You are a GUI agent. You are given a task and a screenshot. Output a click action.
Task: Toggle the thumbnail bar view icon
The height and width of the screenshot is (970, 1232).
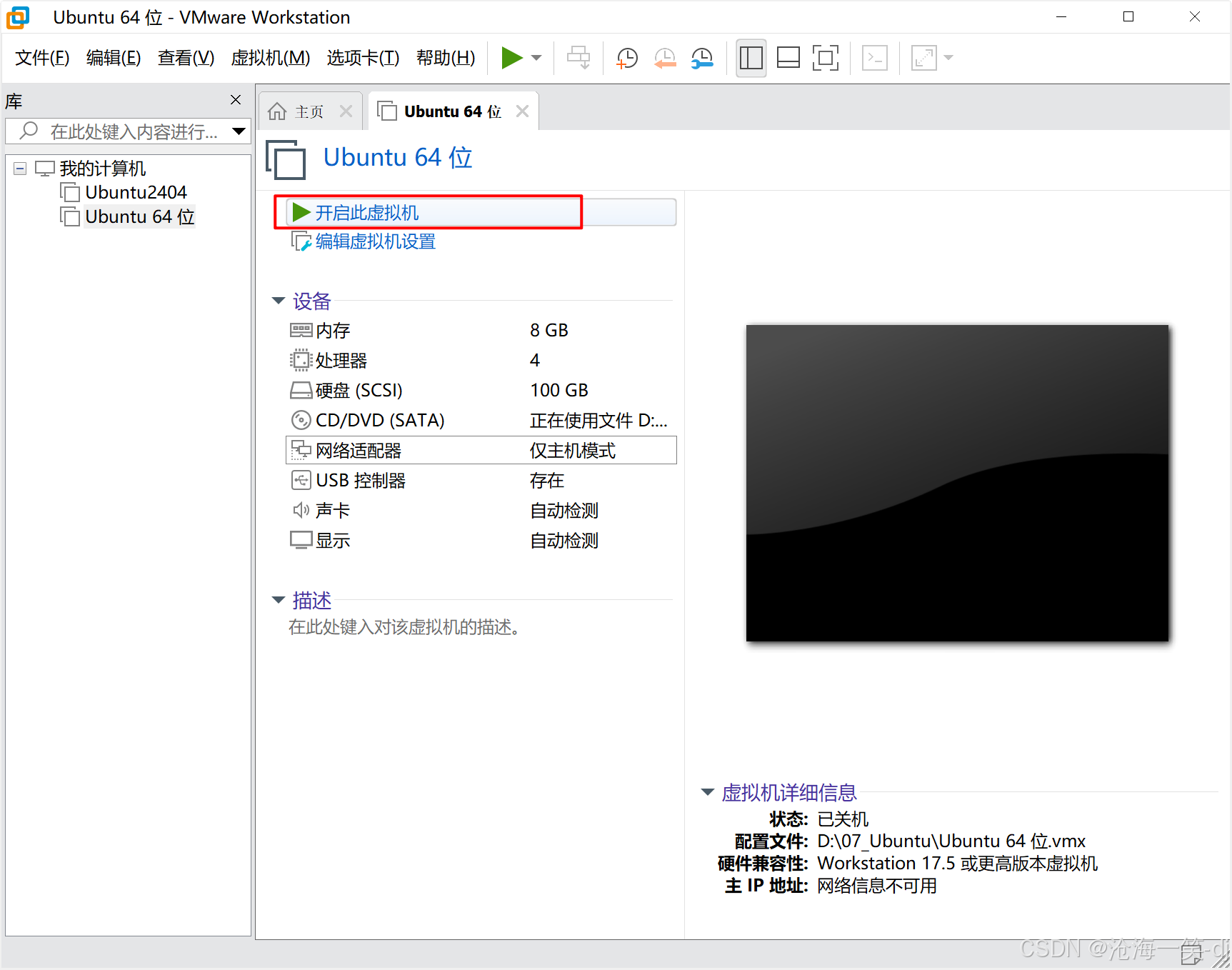pos(788,58)
